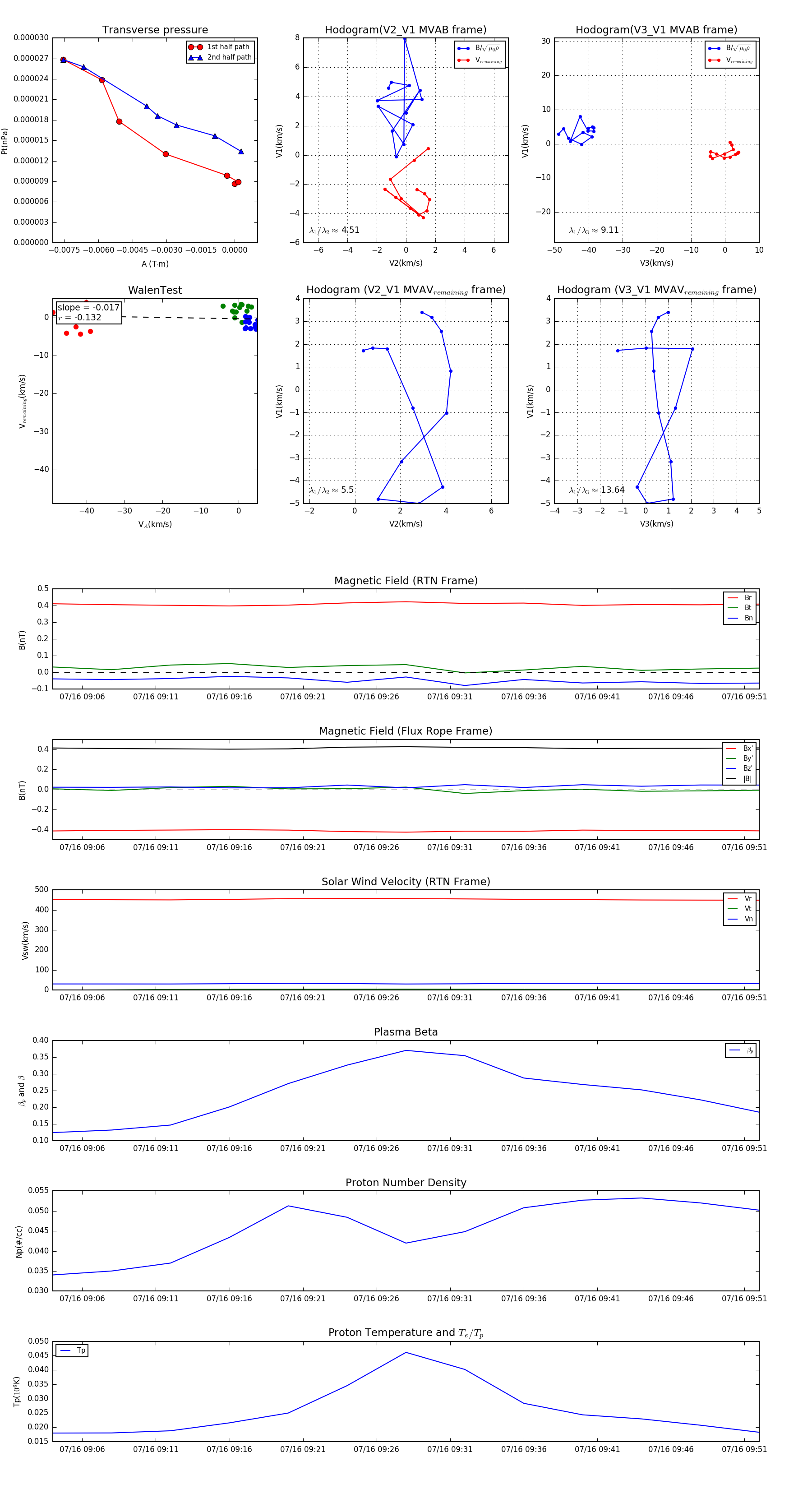Click the 'Proton Number Density' title
812x1489 pixels.
406,1183
